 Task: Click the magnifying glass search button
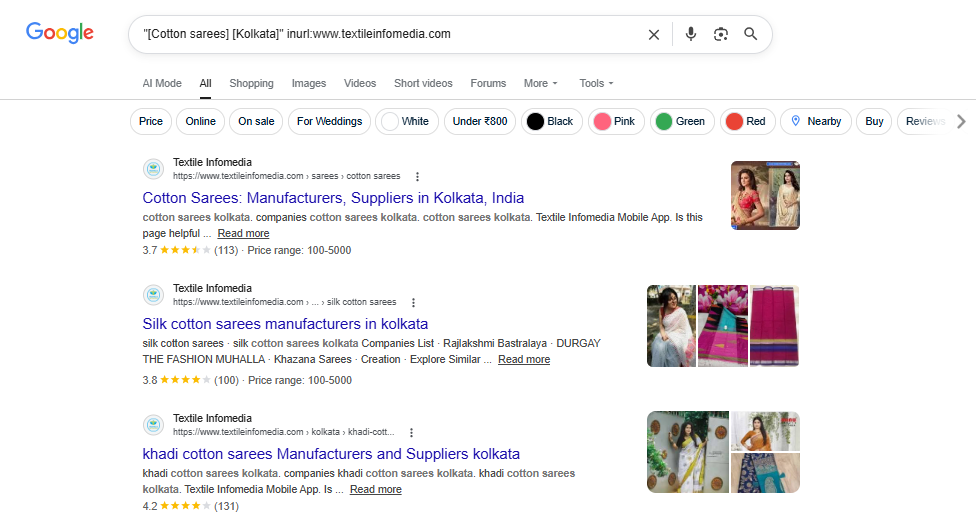750,34
